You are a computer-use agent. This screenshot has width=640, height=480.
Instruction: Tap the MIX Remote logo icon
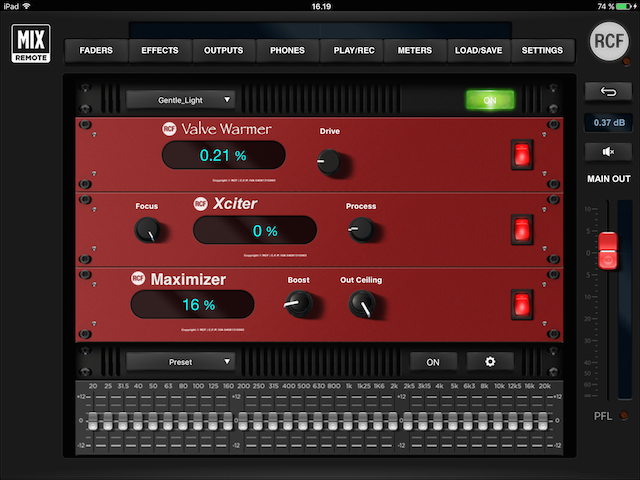pos(31,43)
